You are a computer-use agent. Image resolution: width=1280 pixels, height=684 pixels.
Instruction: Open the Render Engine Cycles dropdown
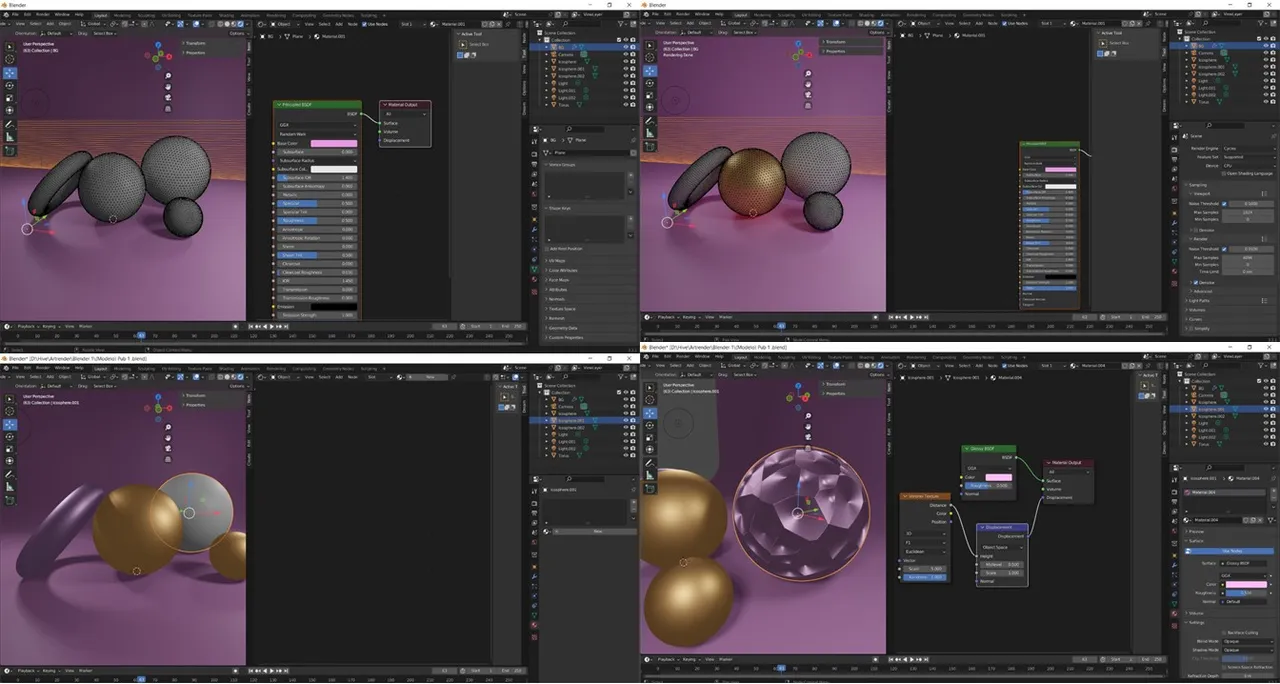point(1248,148)
